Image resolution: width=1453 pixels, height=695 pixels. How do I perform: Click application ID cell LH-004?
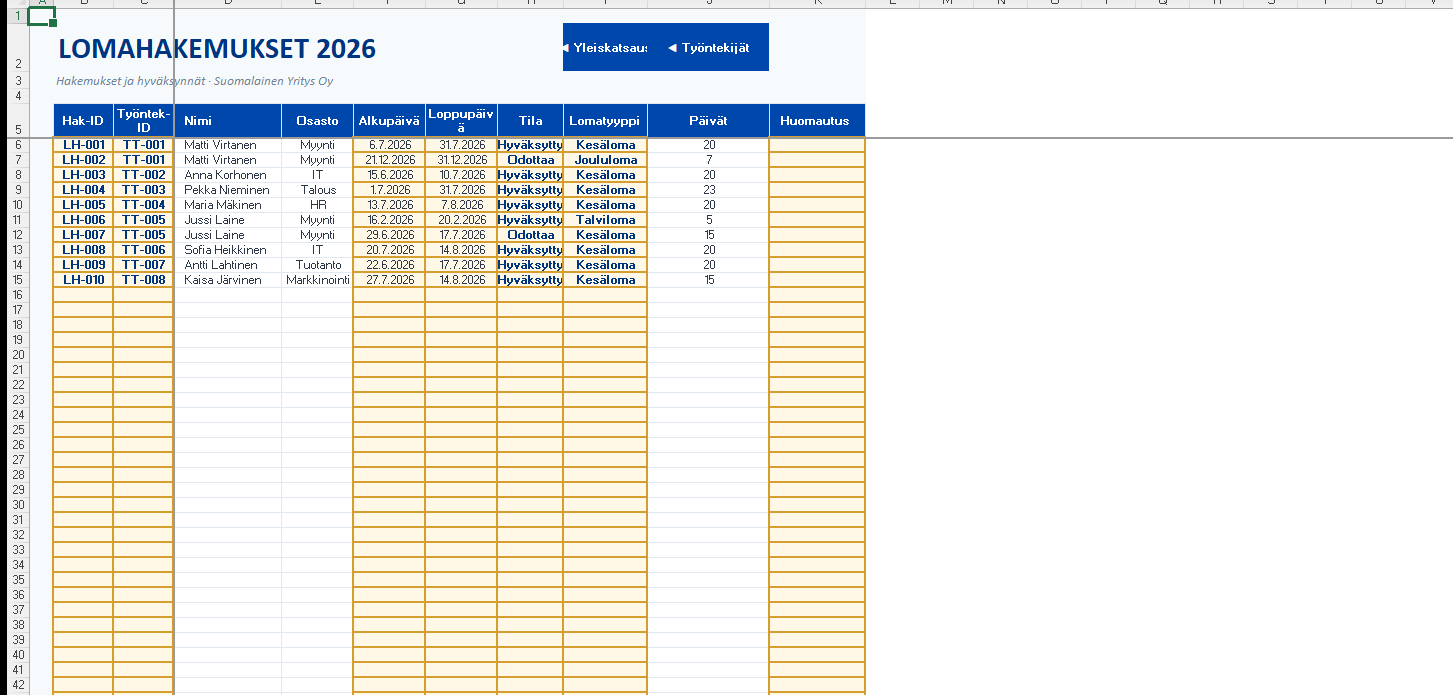(x=83, y=190)
